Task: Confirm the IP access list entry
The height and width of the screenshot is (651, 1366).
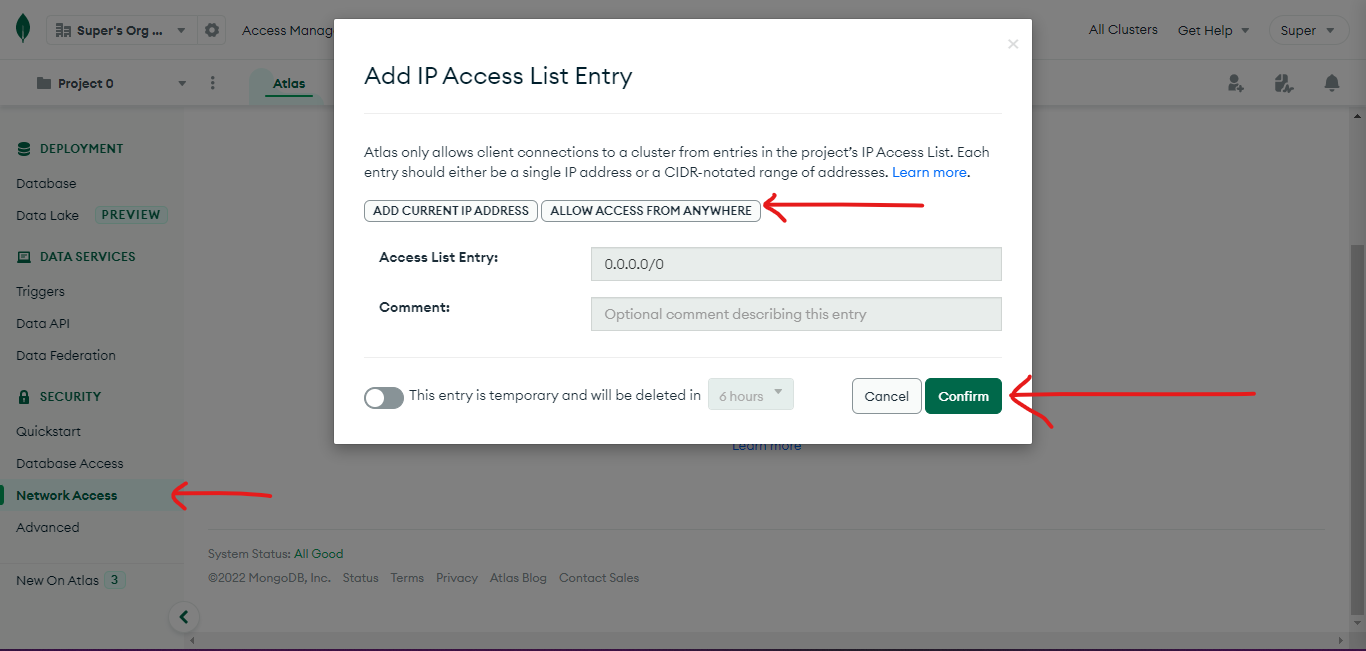Action: click(x=963, y=396)
